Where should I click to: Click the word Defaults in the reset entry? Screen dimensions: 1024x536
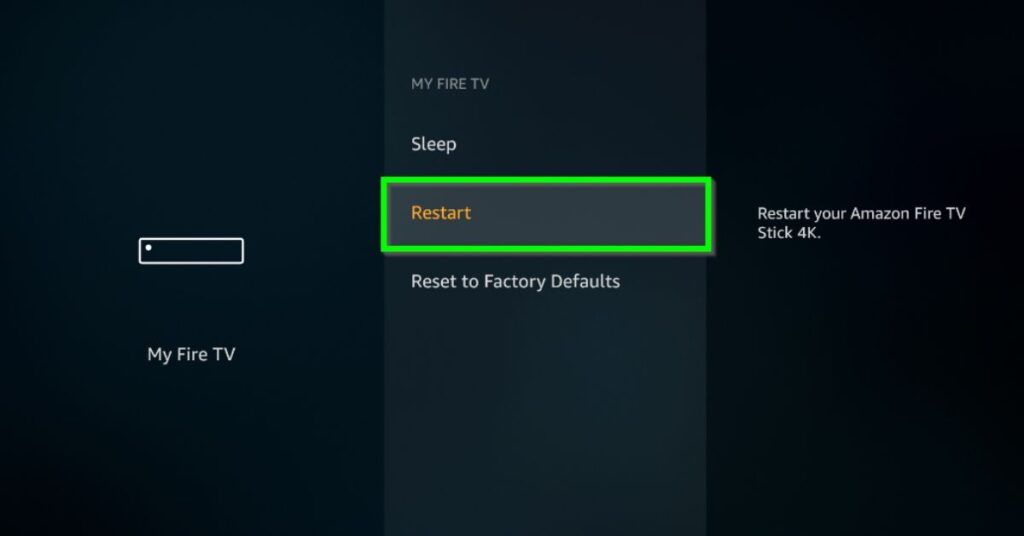(585, 281)
